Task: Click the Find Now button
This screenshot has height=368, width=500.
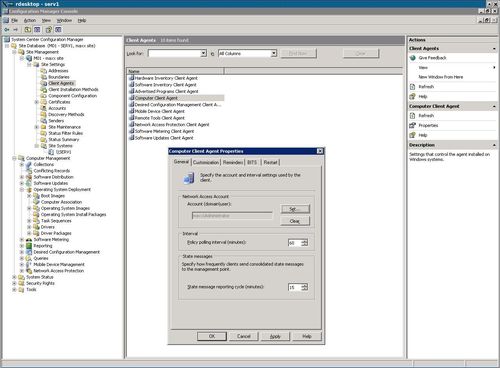Action: point(298,53)
